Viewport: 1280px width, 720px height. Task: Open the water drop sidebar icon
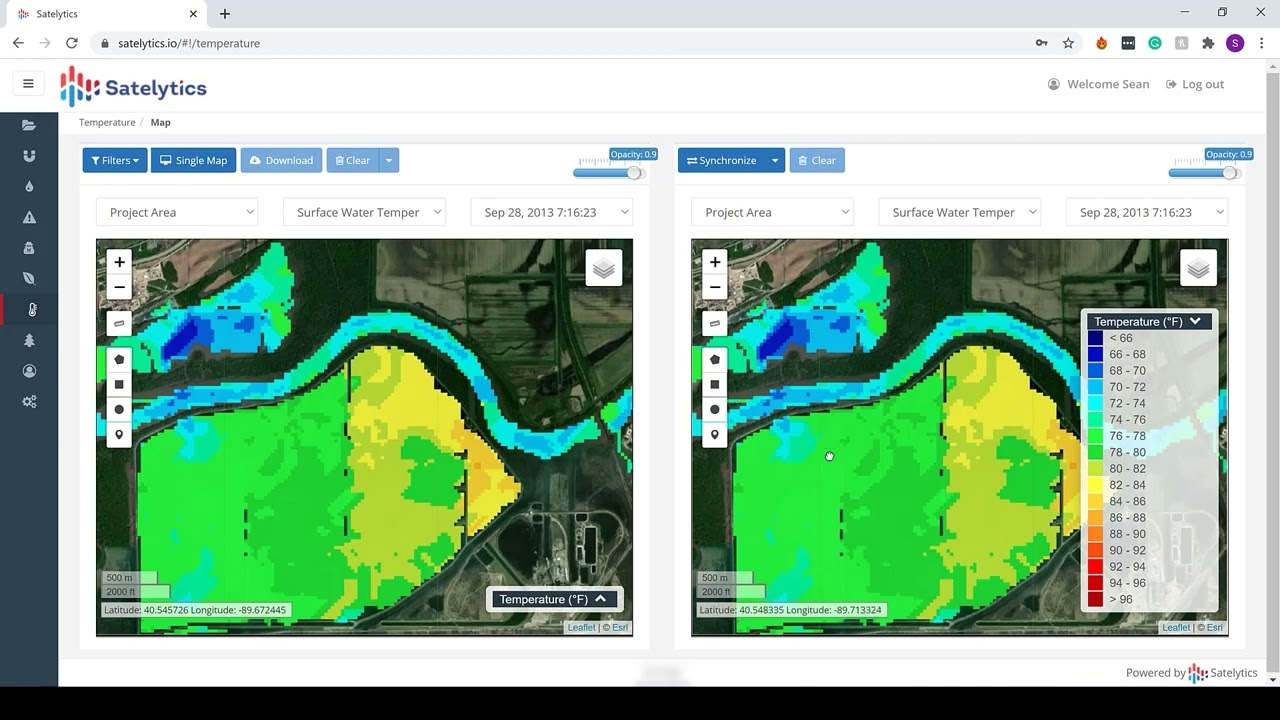(x=29, y=187)
